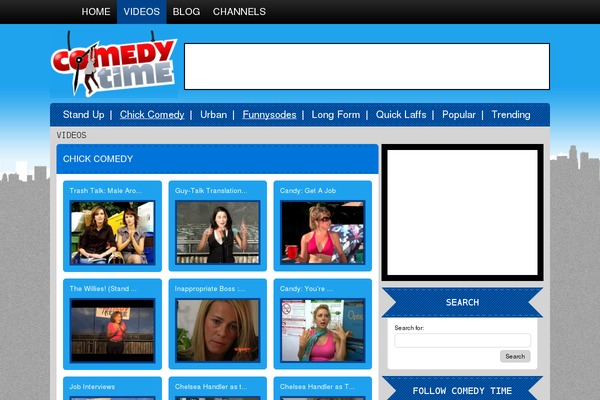Focus the 'Search for' input field
600x400 pixels.
[x=462, y=340]
